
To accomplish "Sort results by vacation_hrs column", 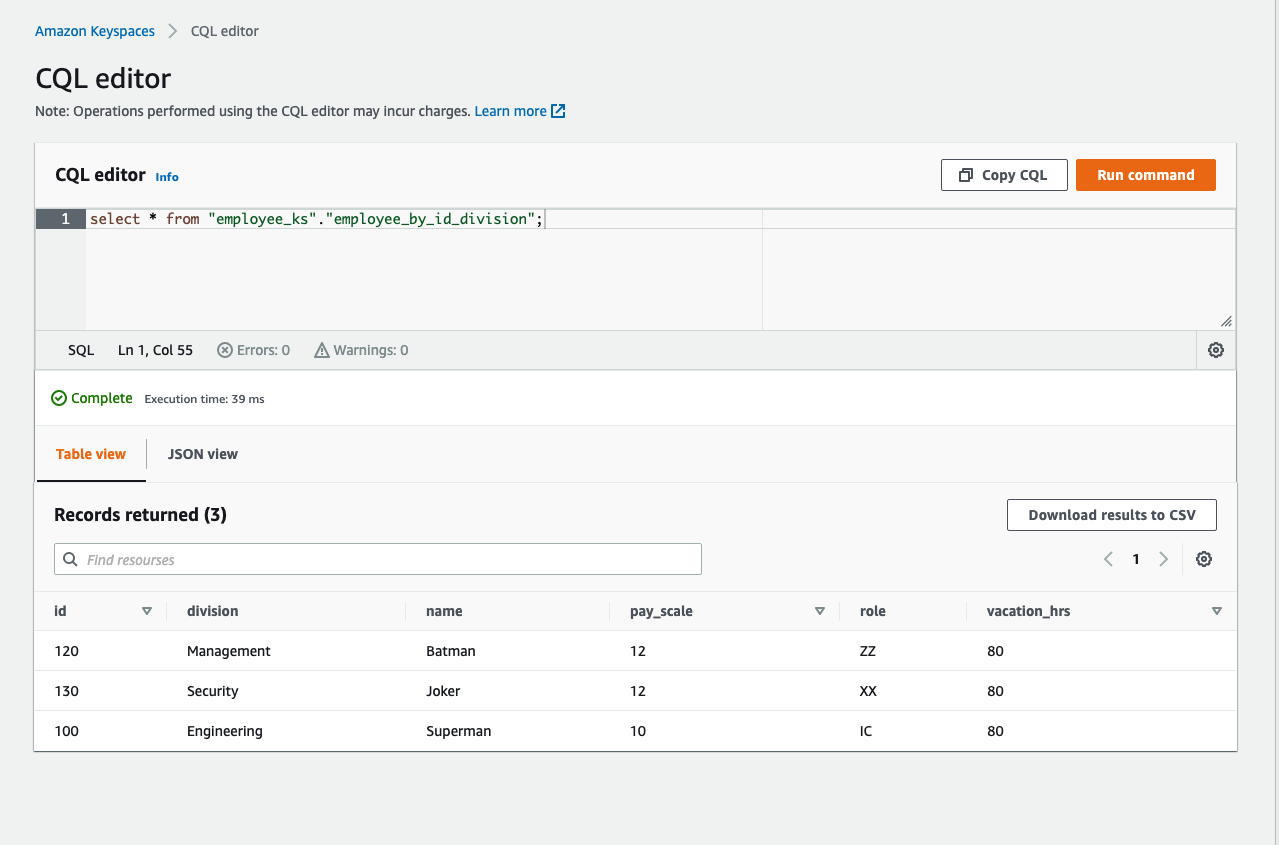I will pyautogui.click(x=1217, y=611).
